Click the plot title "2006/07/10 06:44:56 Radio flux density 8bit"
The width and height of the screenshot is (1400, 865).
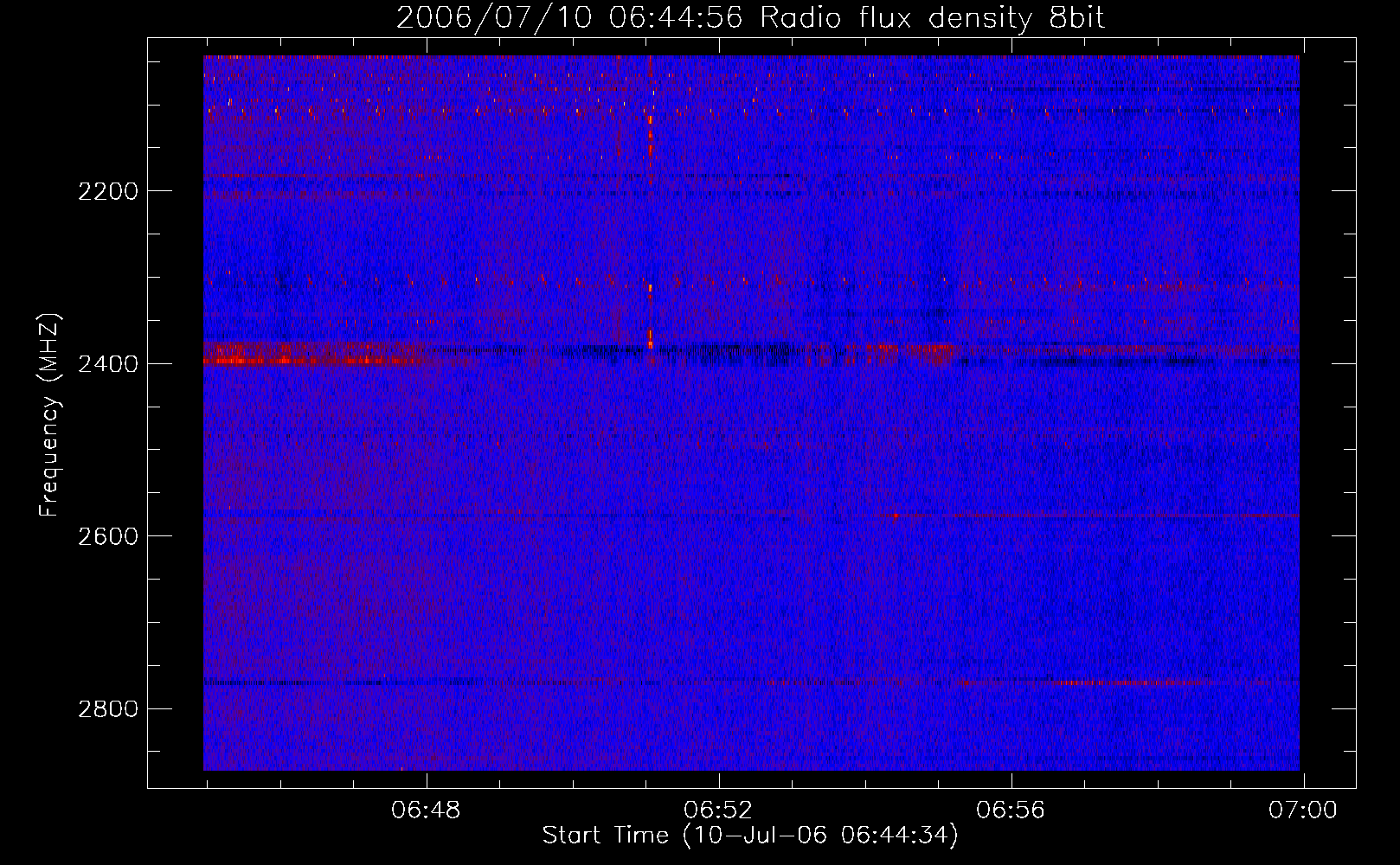click(x=750, y=17)
